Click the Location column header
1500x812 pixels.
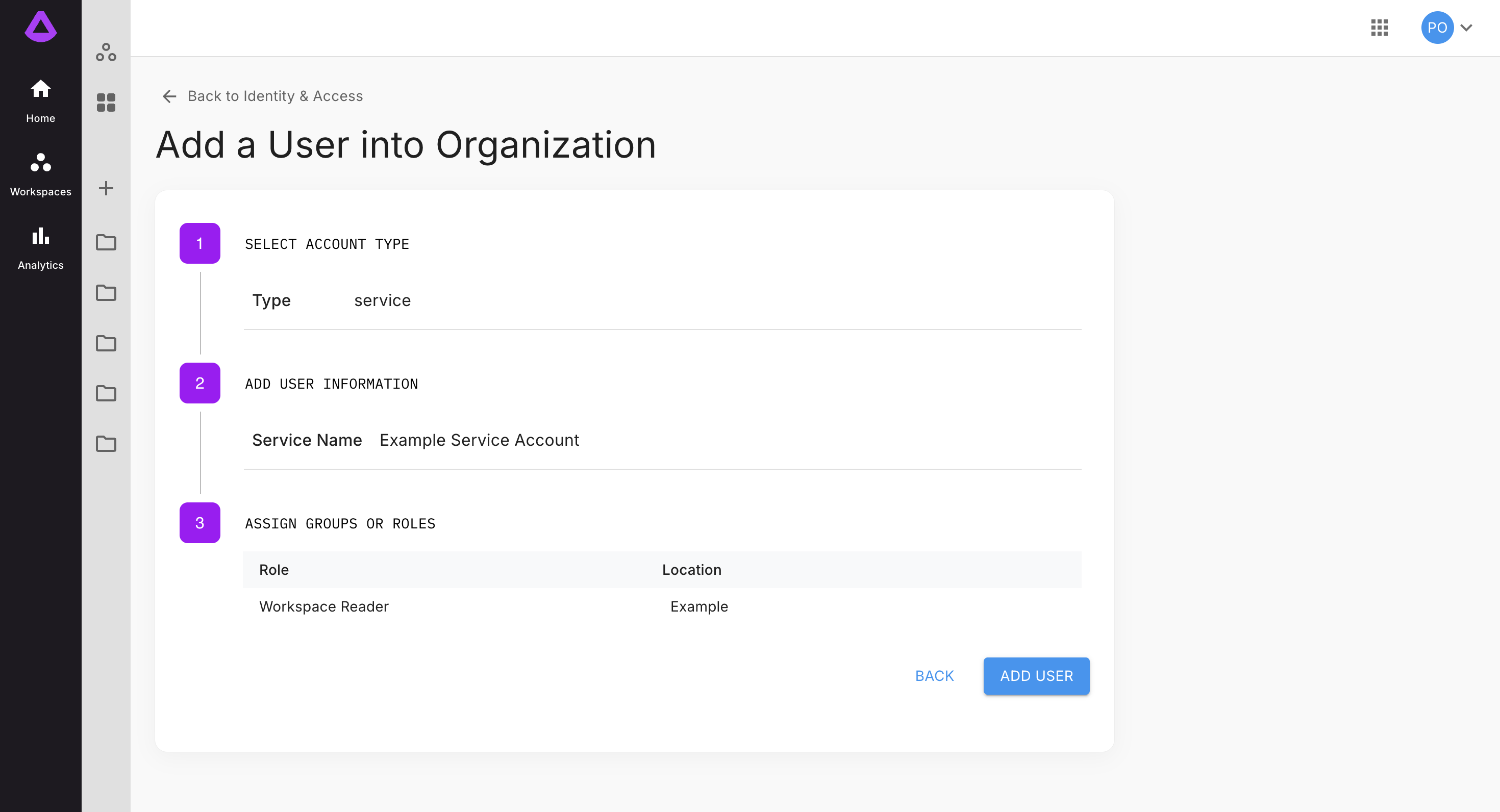[x=692, y=570]
